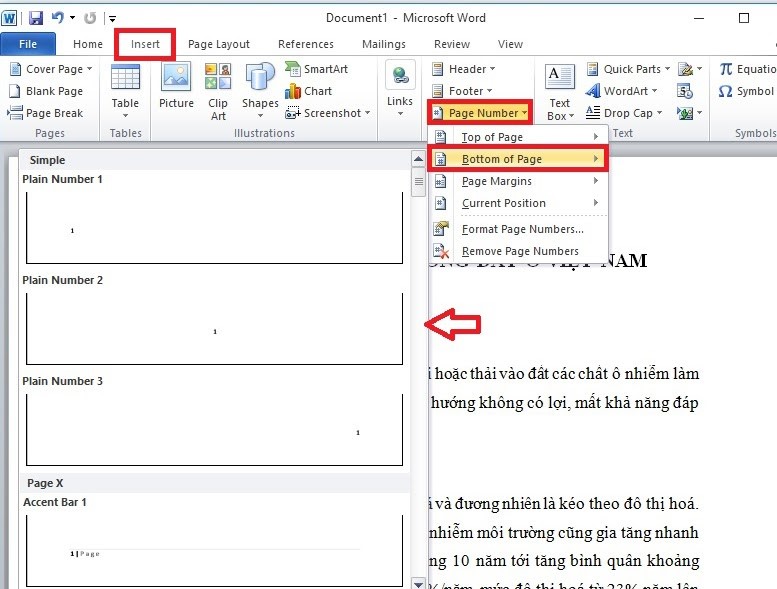Open the Links menu
This screenshot has width=777, height=589.
coord(400,90)
